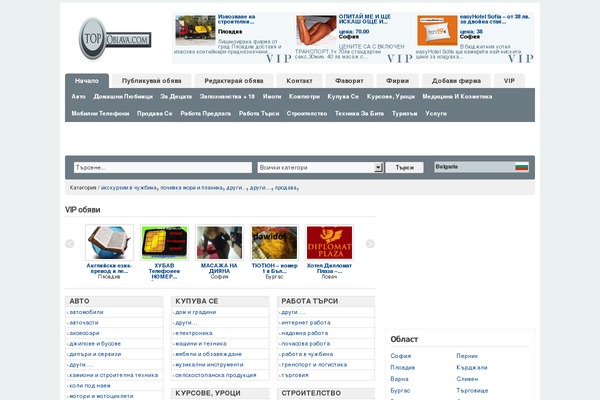
Task: Click the Търсене search input field
Action: (163, 167)
